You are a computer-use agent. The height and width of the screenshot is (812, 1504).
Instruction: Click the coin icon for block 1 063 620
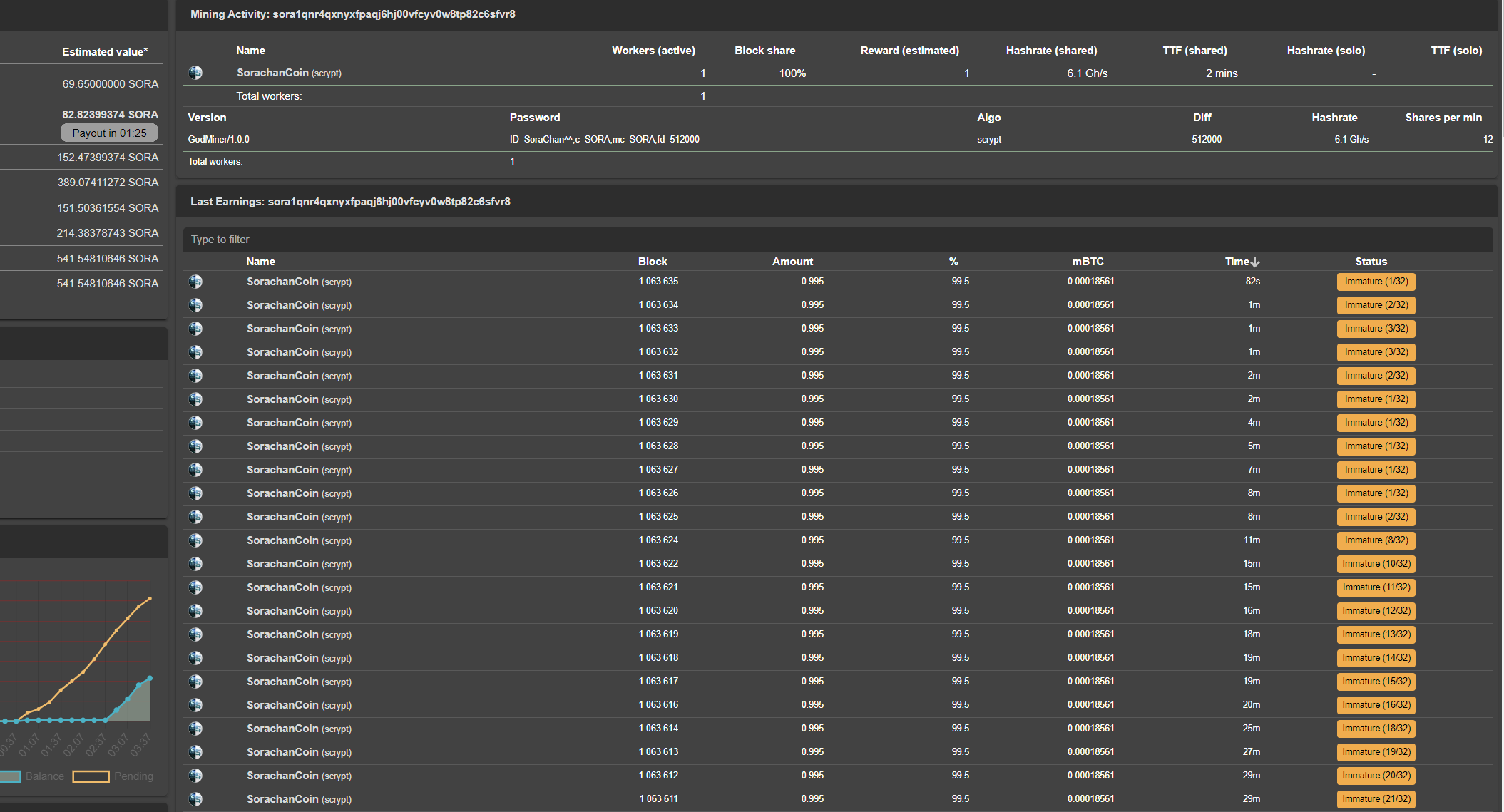tap(195, 611)
